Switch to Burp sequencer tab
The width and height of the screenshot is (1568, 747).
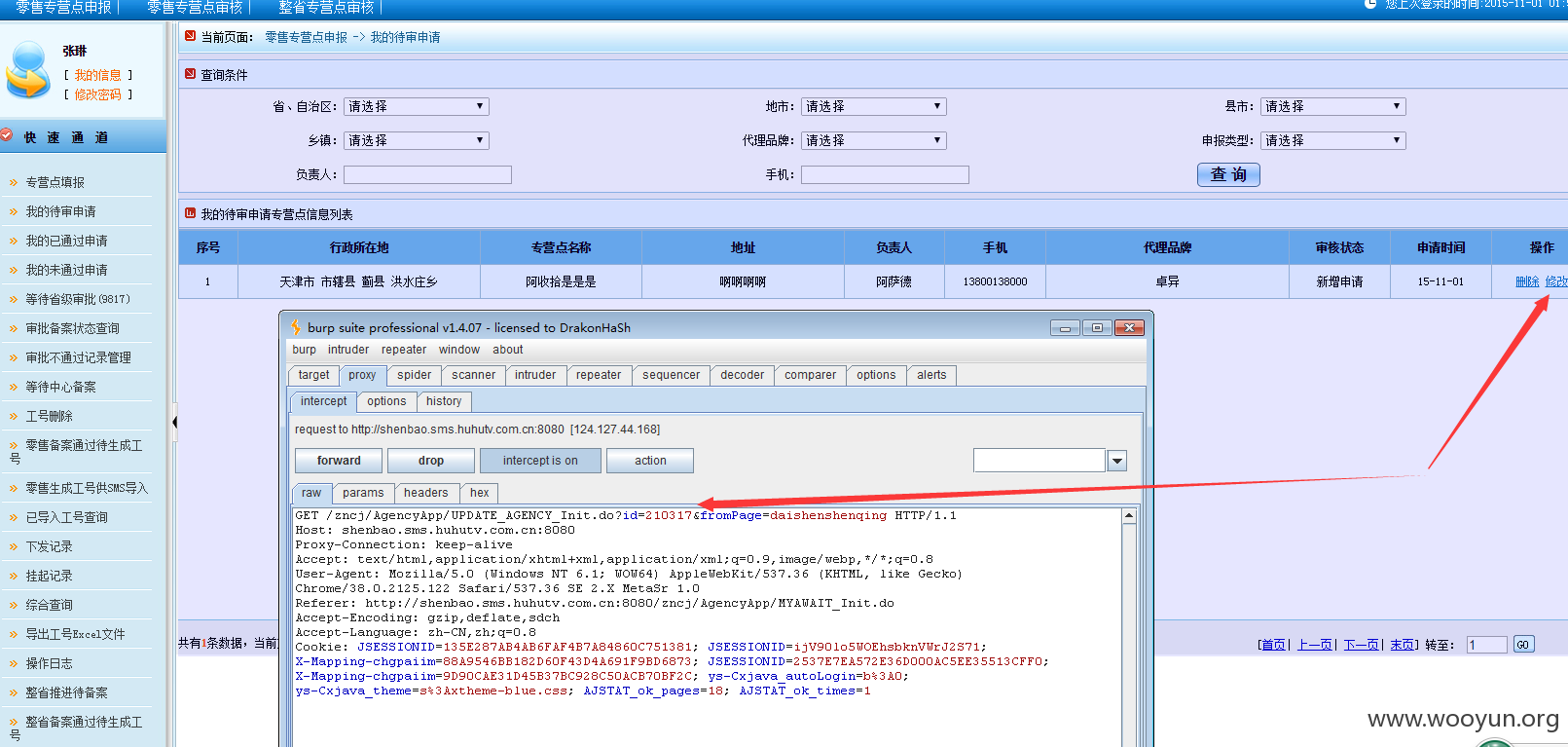pos(671,375)
